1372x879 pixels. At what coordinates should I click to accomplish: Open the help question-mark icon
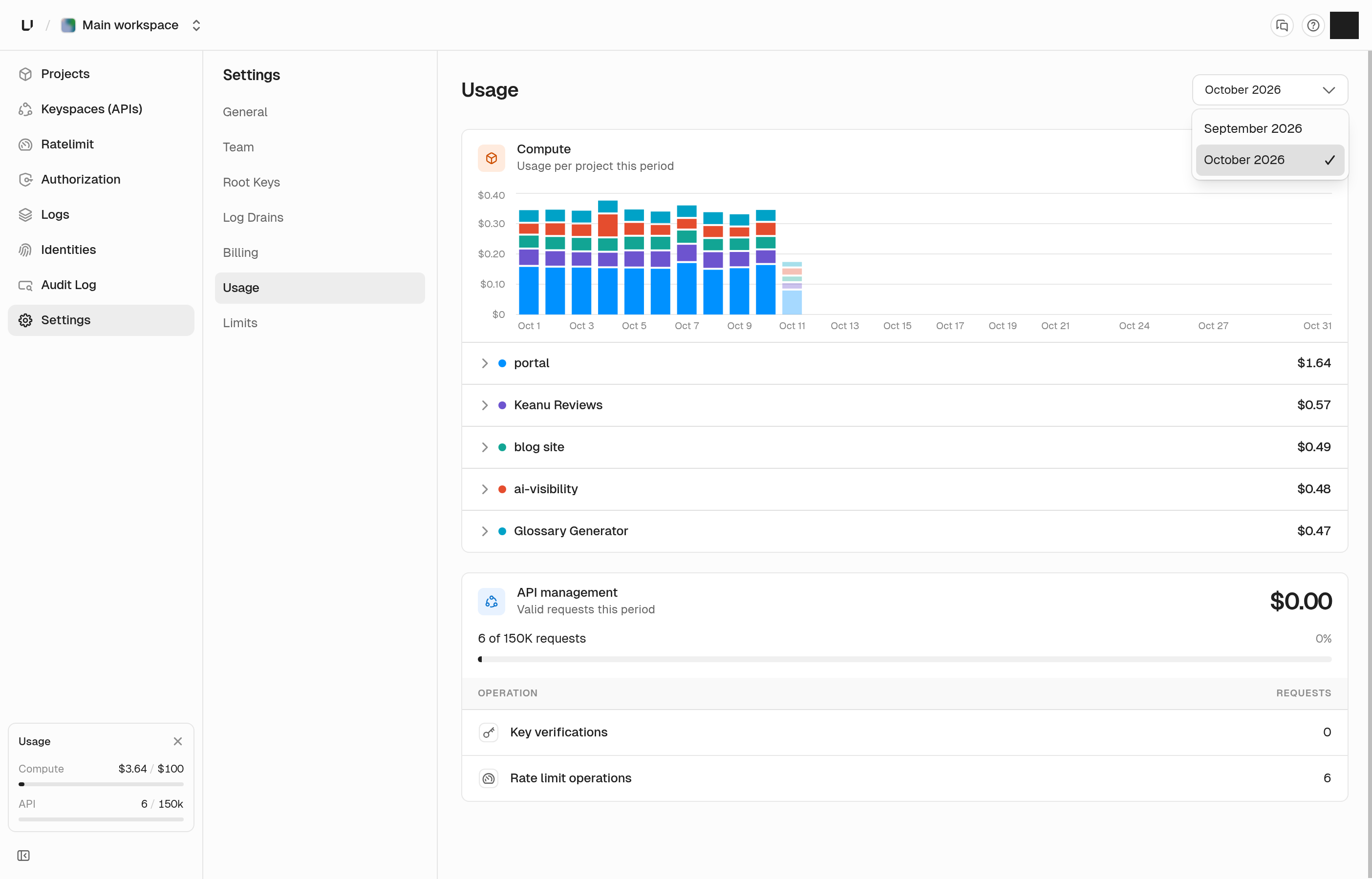[x=1312, y=26]
